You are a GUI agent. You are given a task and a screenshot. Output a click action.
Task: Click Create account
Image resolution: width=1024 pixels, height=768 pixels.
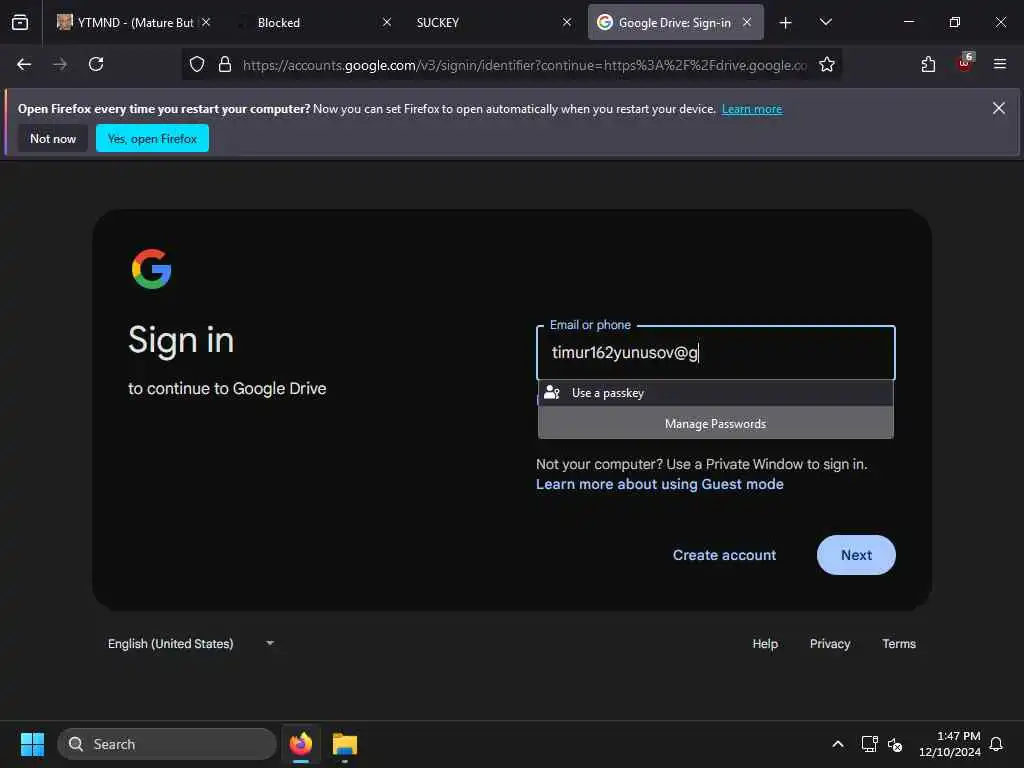tap(724, 554)
